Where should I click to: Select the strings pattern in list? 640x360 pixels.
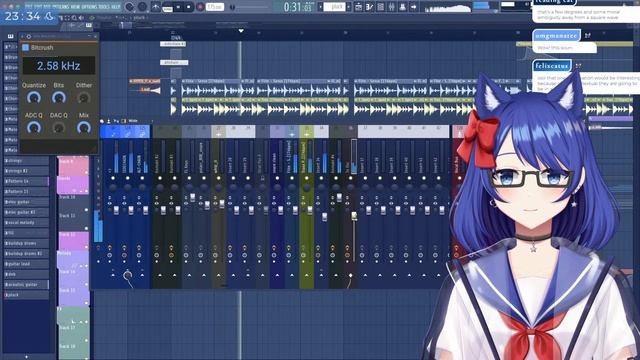26,161
